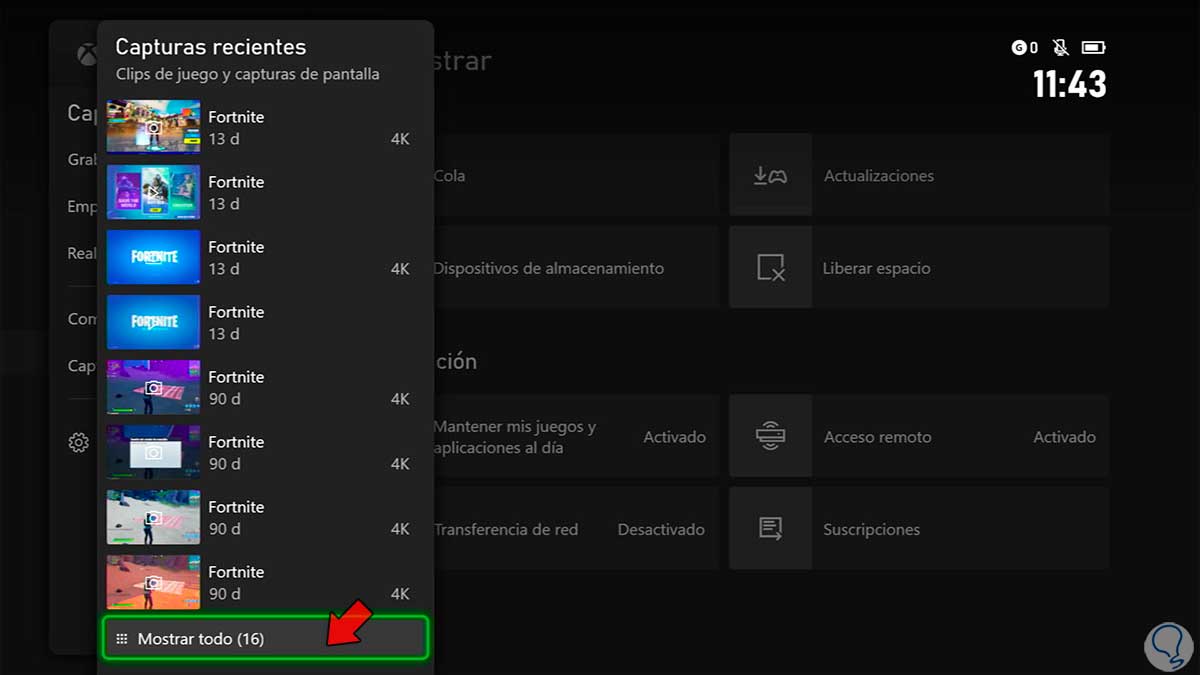Click the 11:43 clock

coord(1069,84)
